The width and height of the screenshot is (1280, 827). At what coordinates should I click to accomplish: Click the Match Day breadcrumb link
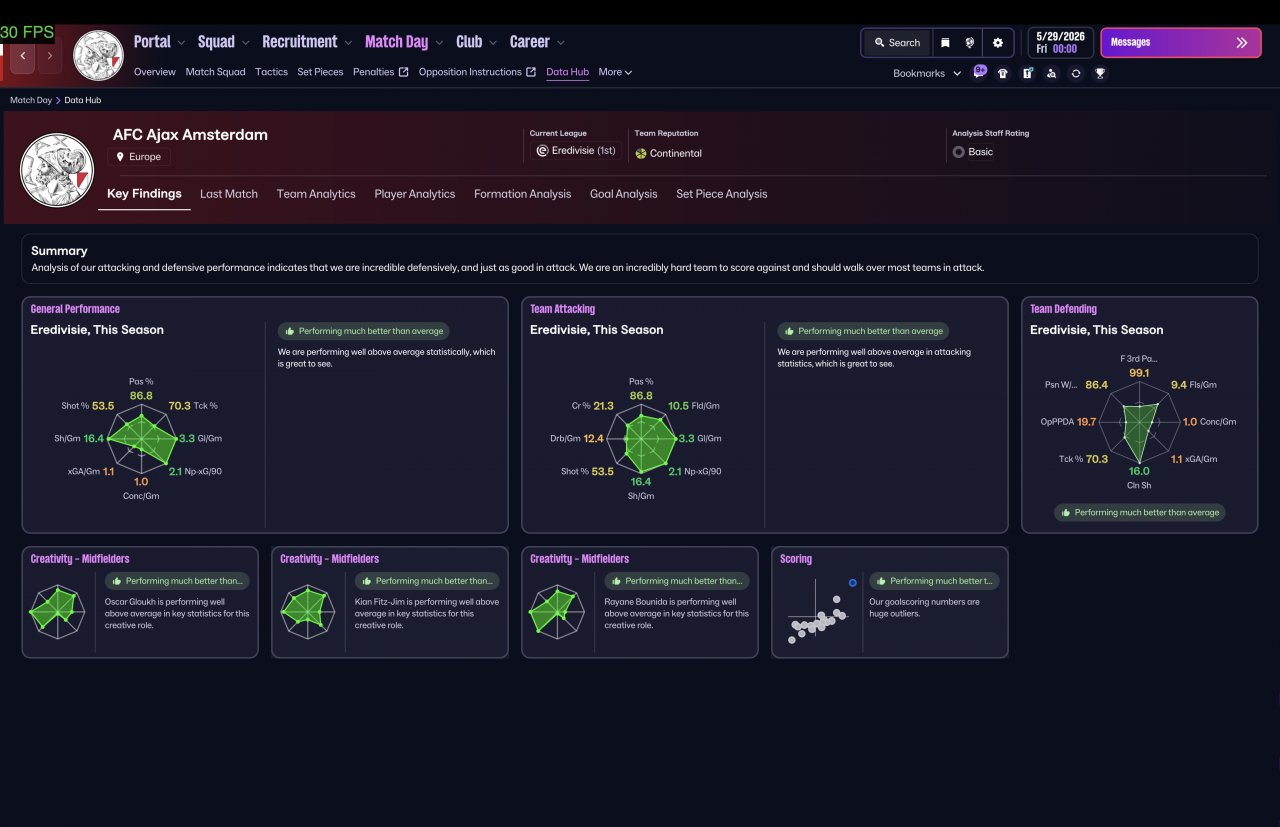click(31, 100)
